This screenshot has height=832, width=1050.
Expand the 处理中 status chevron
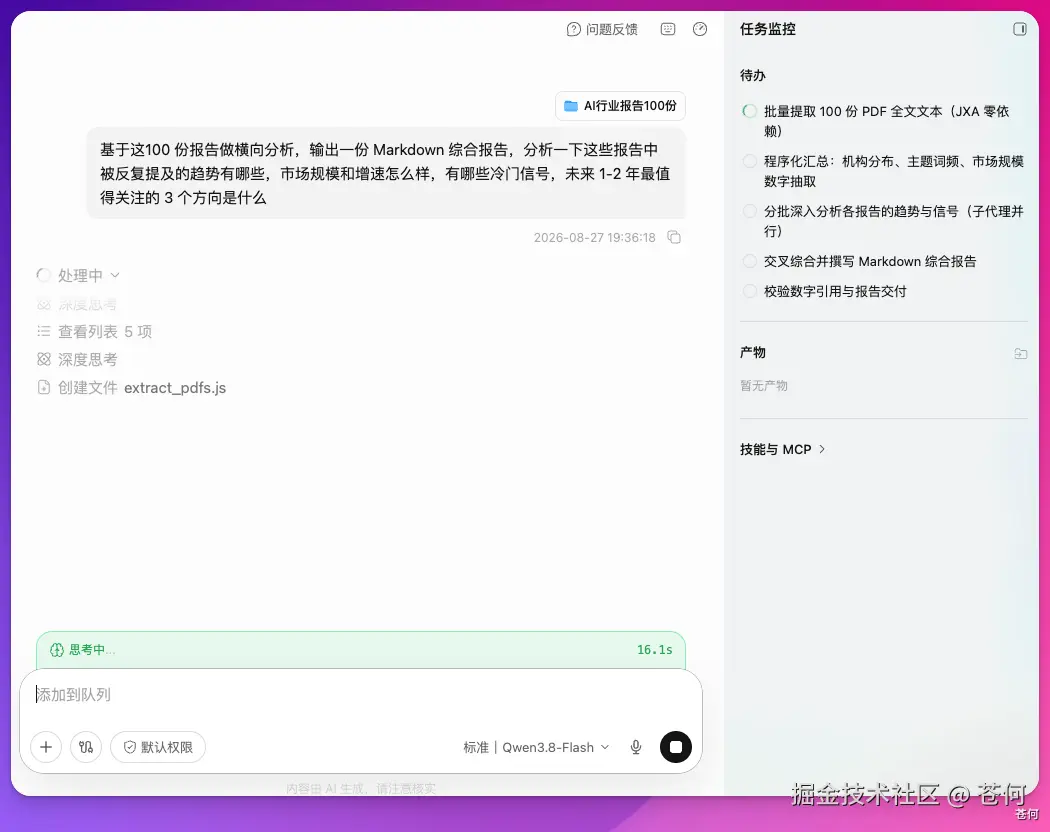(115, 275)
